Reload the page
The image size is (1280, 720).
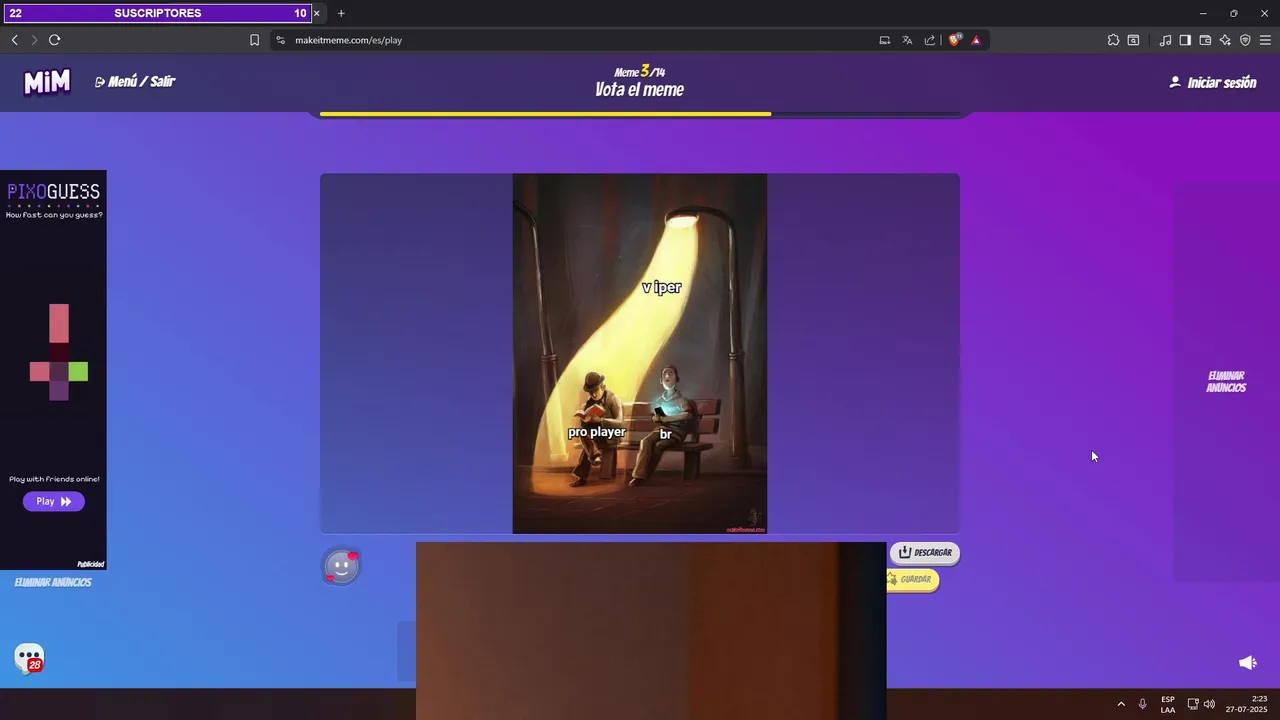pyautogui.click(x=55, y=40)
